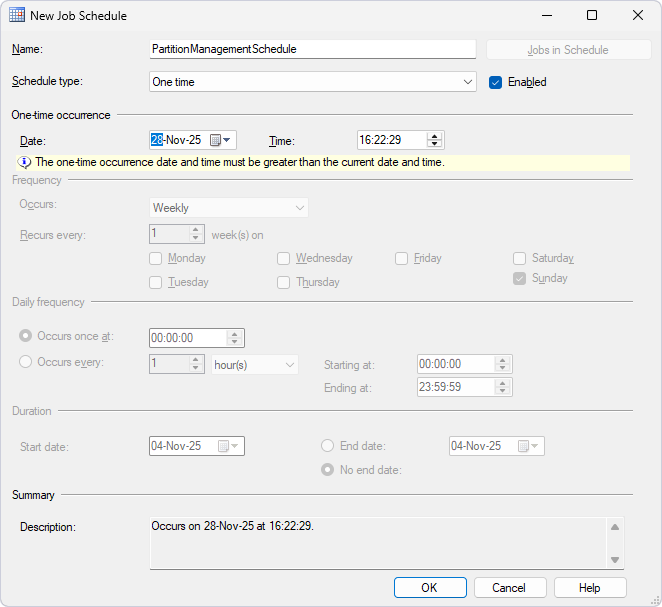Uncheck the Sunday checkbox
Viewport: 662px width, 607px height.
tap(519, 279)
